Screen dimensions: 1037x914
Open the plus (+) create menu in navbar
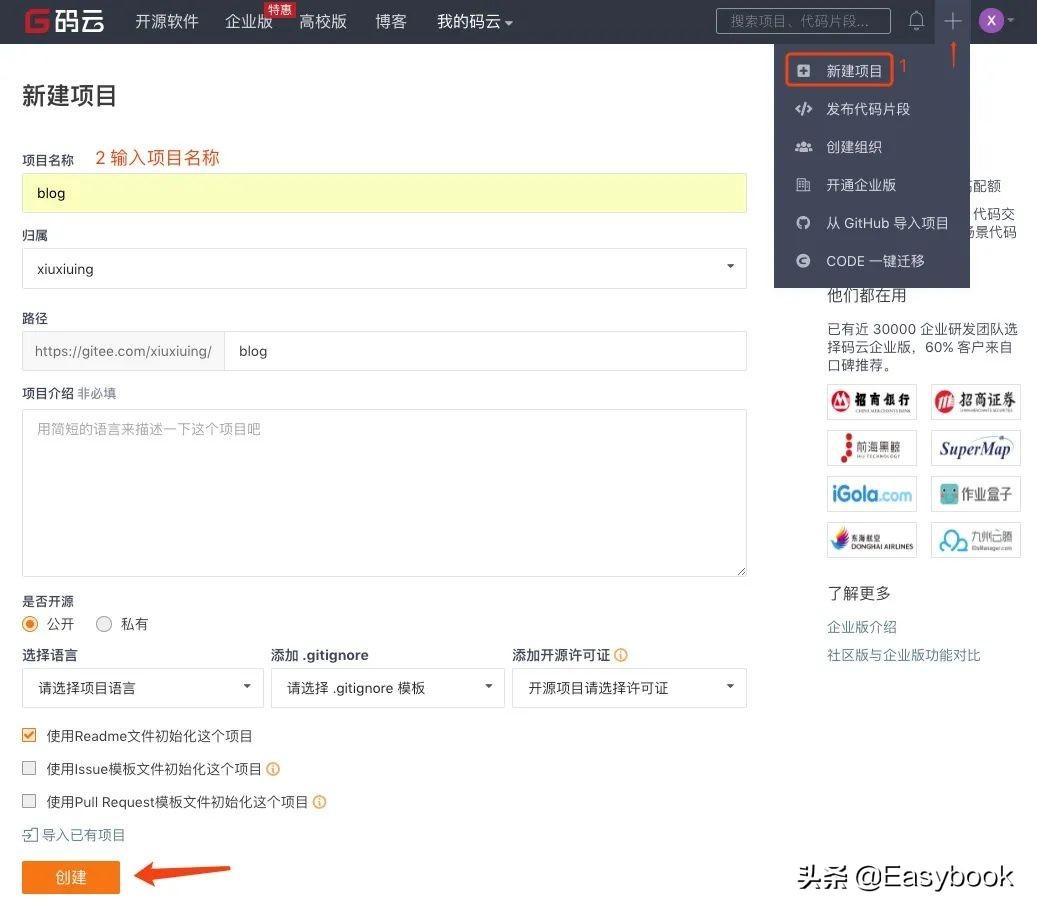952,20
